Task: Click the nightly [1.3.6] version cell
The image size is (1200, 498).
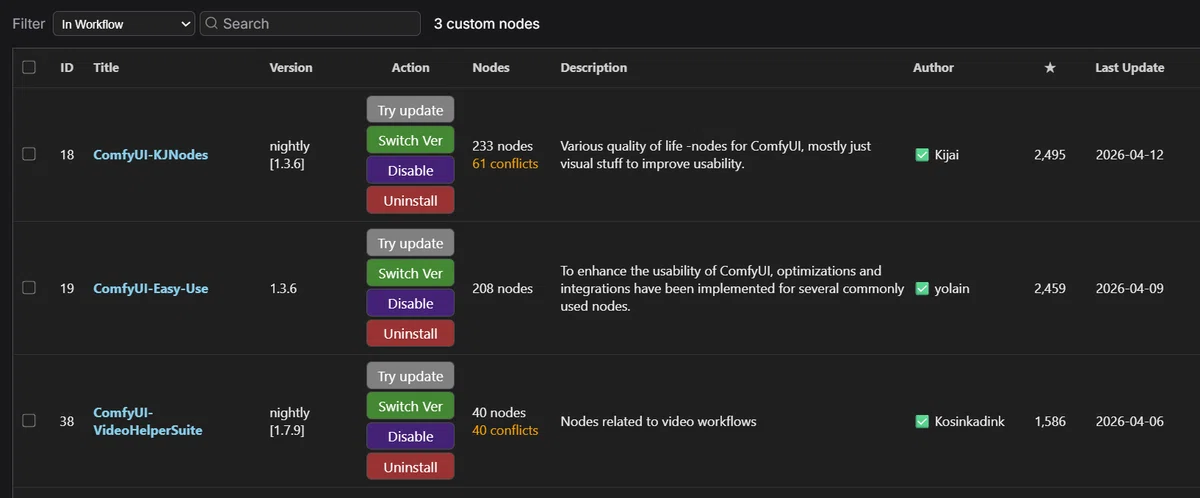Action: click(x=290, y=155)
